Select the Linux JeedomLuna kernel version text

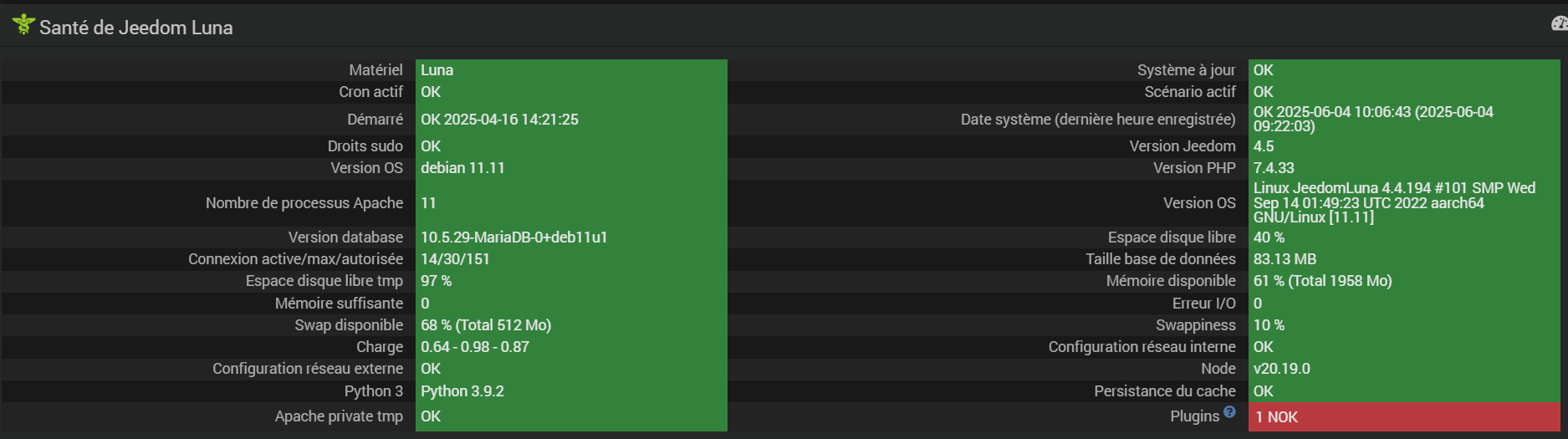coord(1393,202)
